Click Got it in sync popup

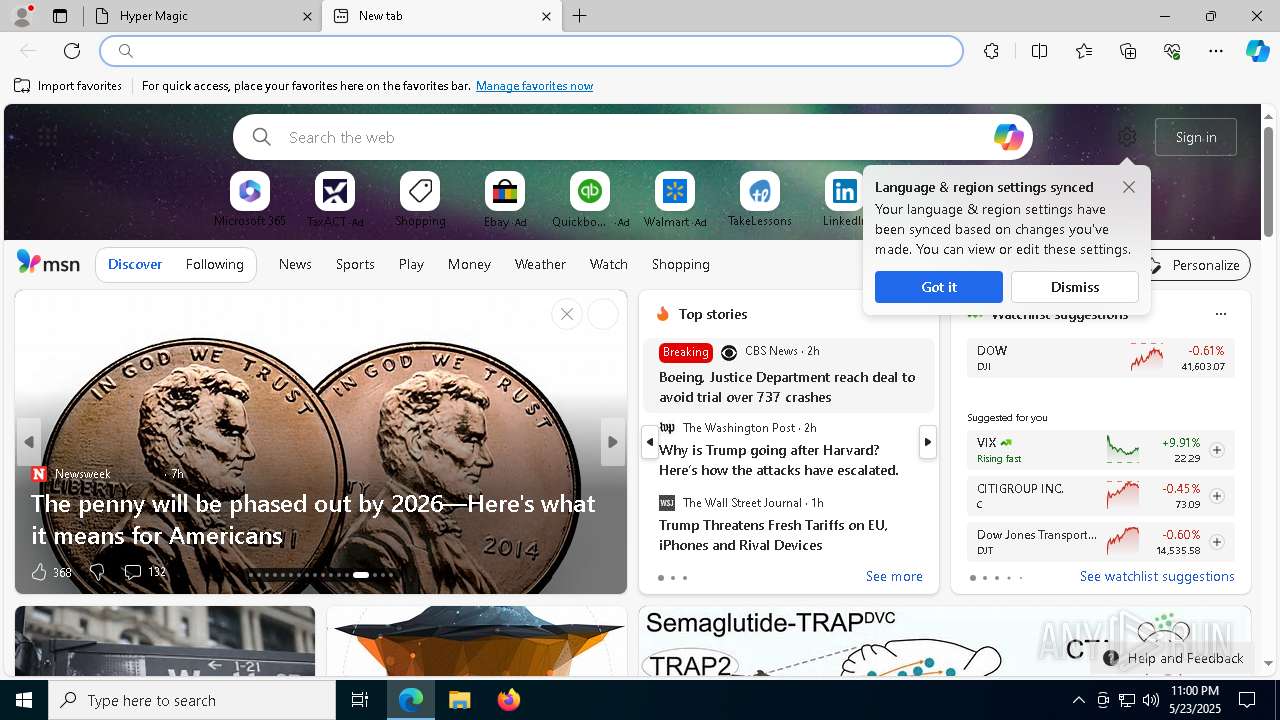pyautogui.click(x=939, y=287)
